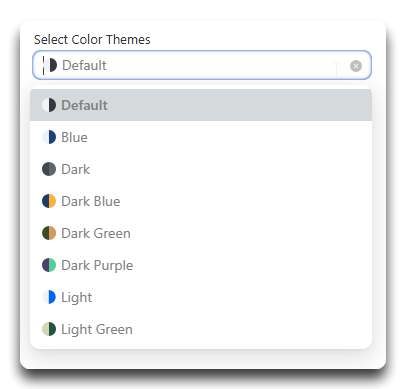Image resolution: width=406 pixels, height=389 pixels.
Task: Click the Blue theme color icon
Action: click(x=49, y=137)
